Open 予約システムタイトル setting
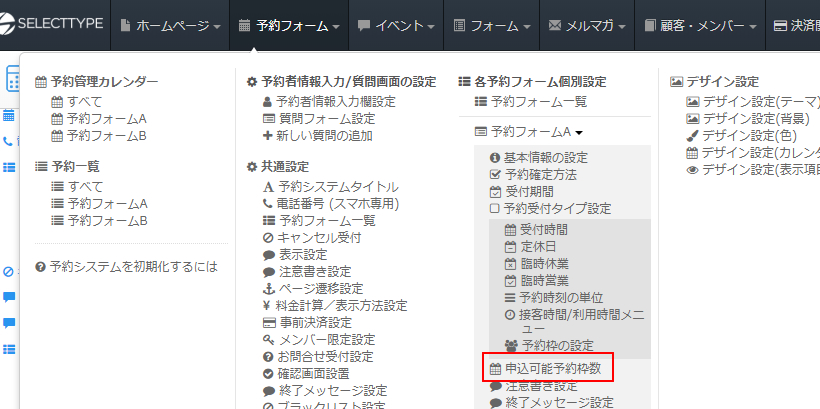Viewport: 820px width, 409px height. [331, 187]
